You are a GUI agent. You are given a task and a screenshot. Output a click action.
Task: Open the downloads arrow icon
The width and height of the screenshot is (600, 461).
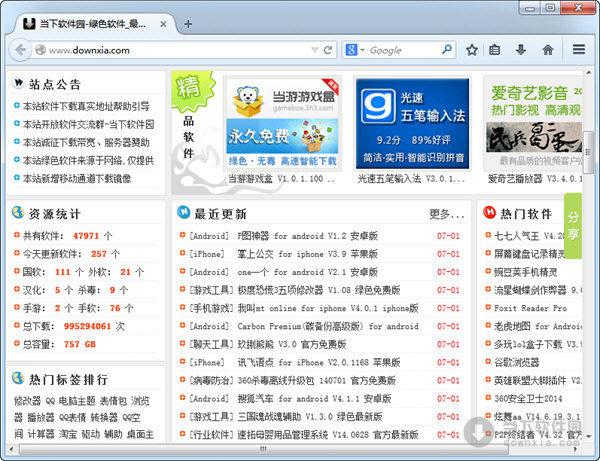point(521,50)
